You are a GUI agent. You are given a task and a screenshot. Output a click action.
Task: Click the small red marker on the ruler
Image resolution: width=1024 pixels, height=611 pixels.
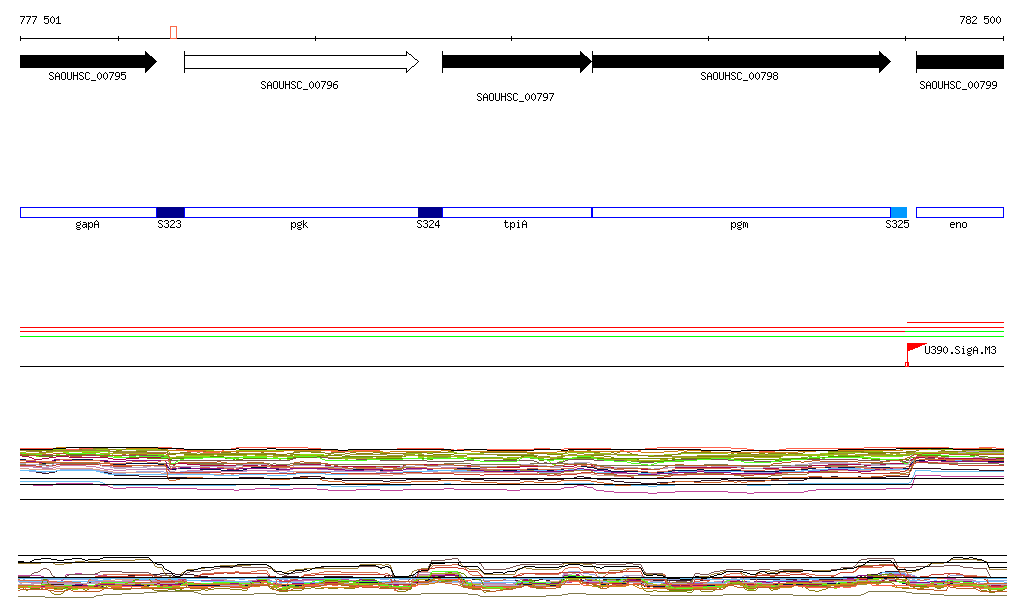coord(174,32)
